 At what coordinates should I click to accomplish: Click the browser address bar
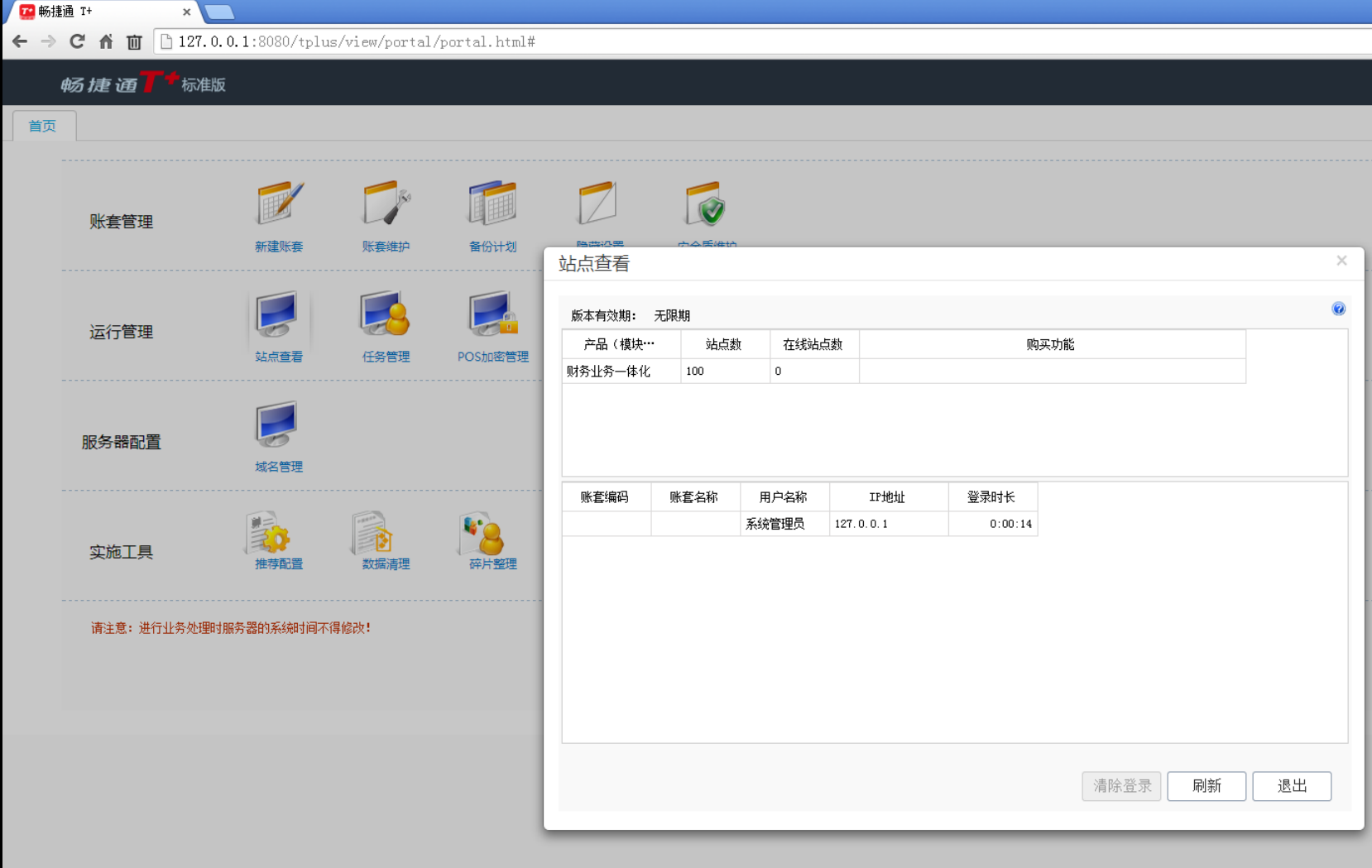click(745, 41)
